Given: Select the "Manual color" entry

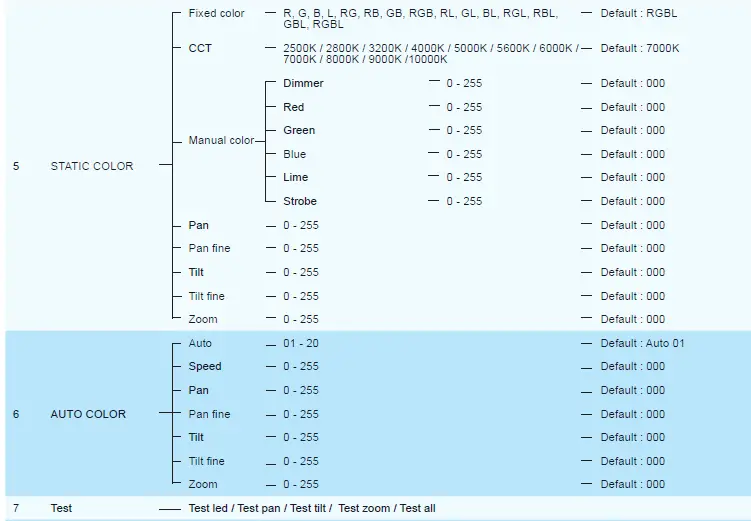Looking at the screenshot, I should (221, 140).
